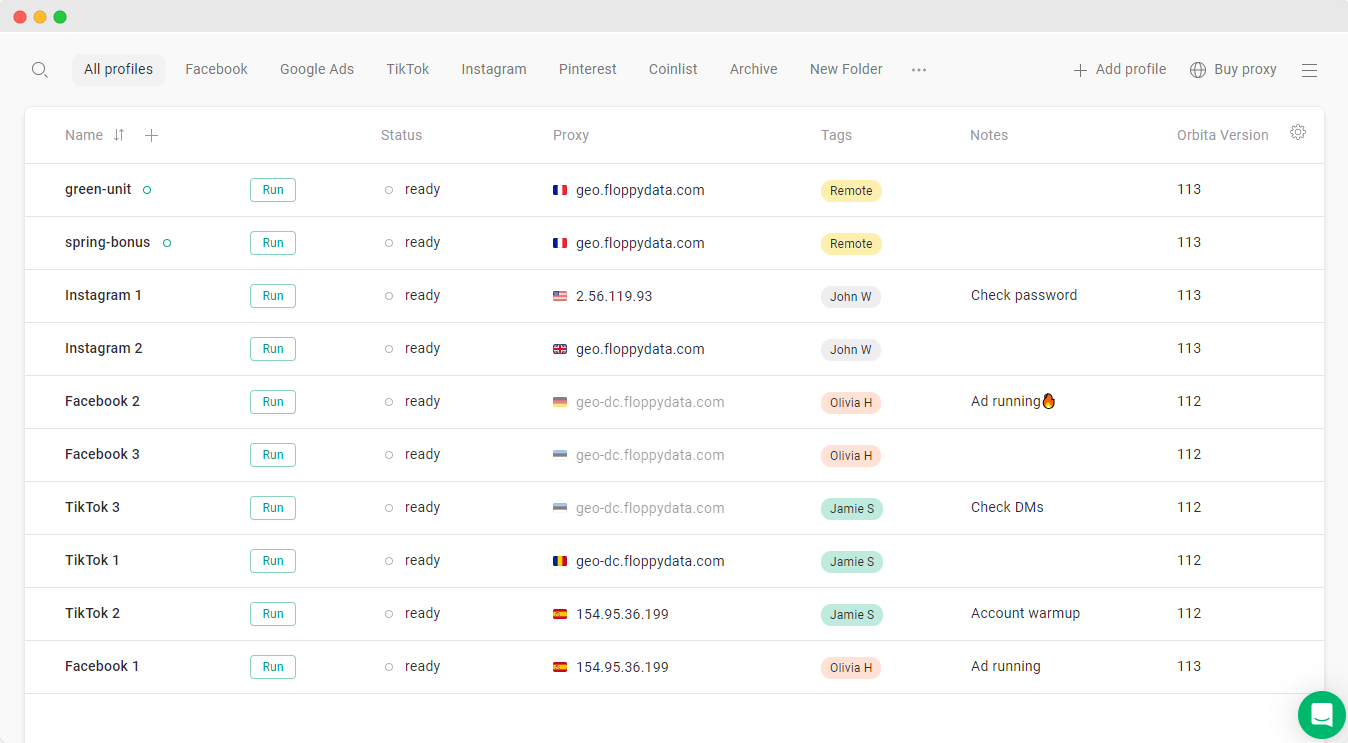The height and width of the screenshot is (743, 1348).
Task: Open table column settings gear icon
Action: tap(1298, 132)
